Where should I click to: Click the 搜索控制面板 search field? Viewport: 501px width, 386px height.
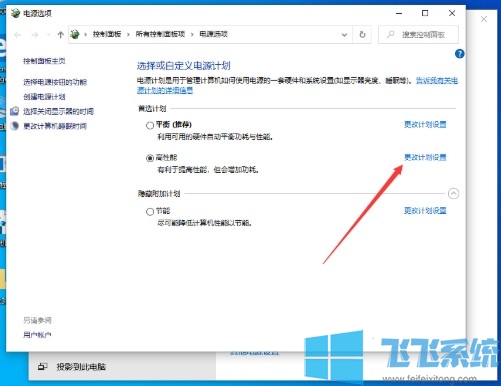tap(418, 34)
